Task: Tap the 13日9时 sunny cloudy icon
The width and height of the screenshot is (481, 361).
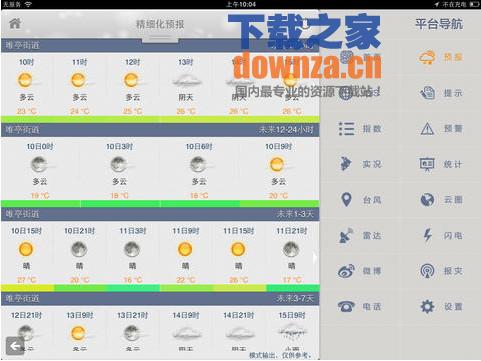Action: coord(79,333)
